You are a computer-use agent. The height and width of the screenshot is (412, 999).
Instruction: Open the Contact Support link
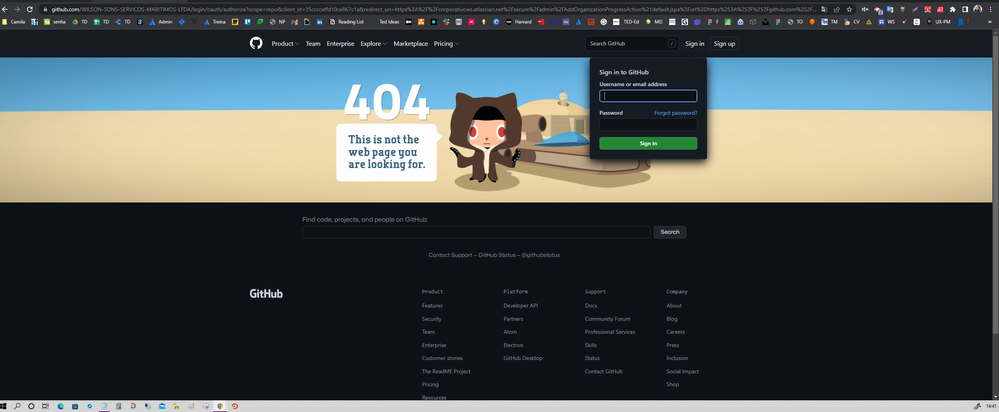450,255
